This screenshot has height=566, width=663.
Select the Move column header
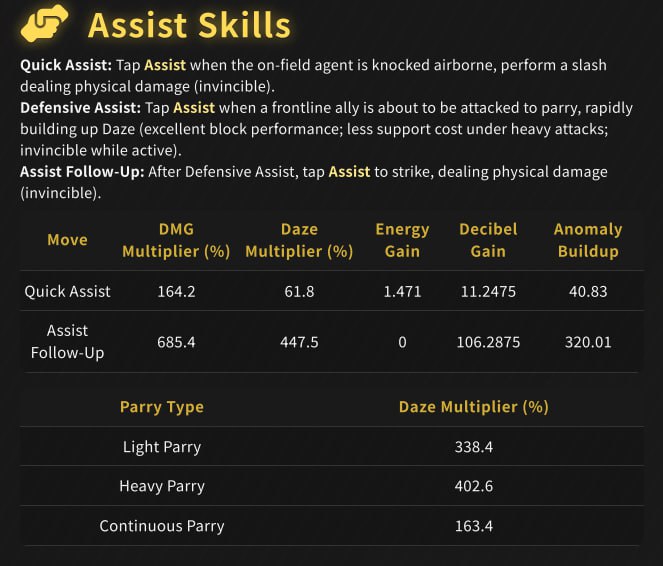[67, 240]
